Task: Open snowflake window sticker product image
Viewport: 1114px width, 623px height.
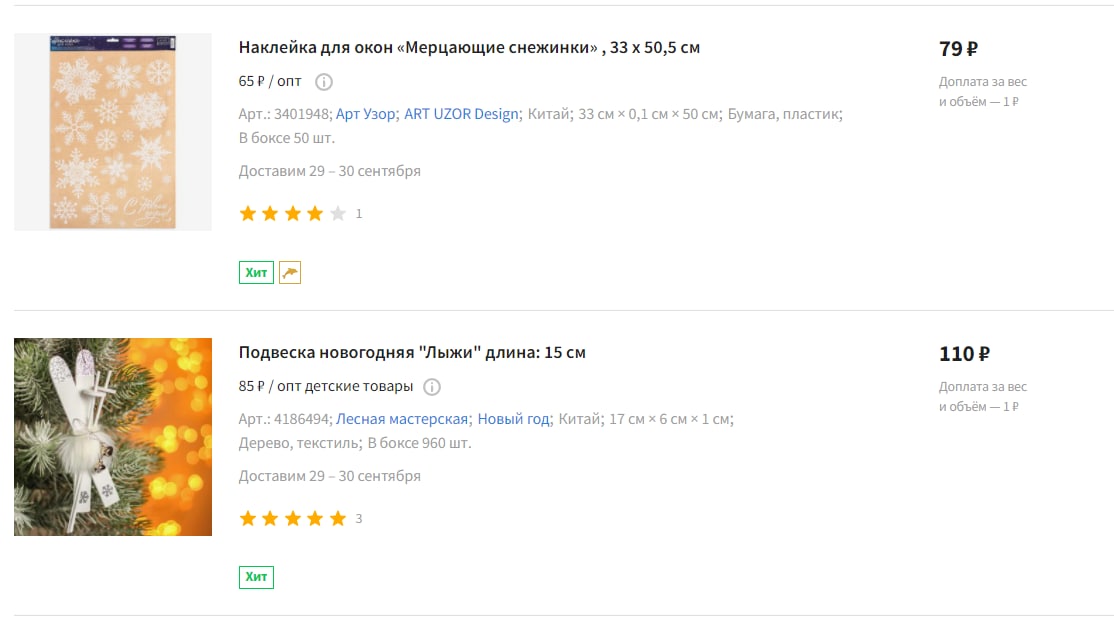Action: click(113, 132)
